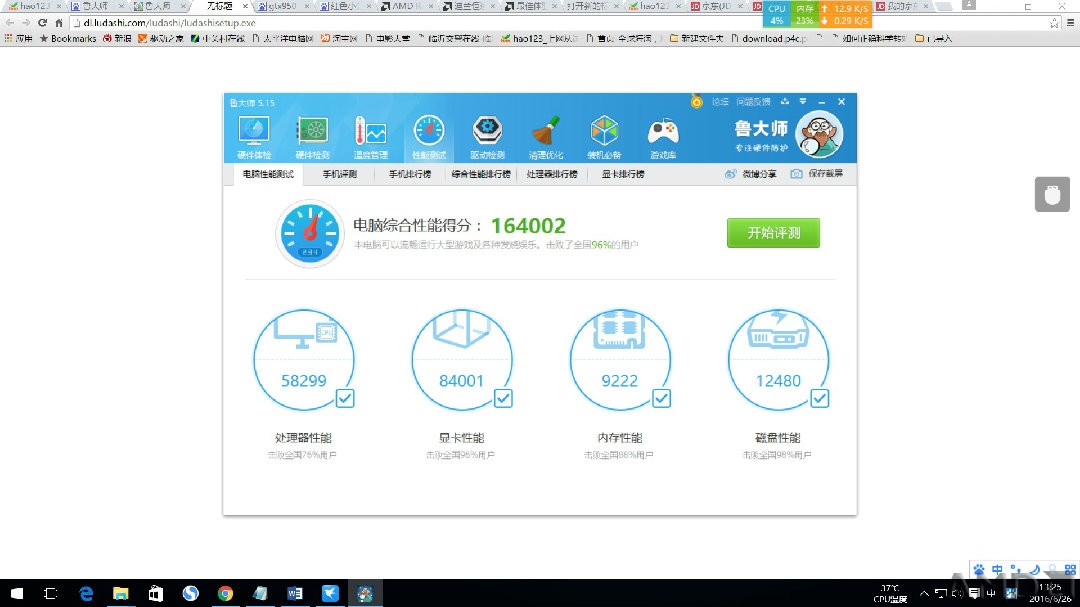Click the 鲁大师 mascot avatar

[819, 134]
